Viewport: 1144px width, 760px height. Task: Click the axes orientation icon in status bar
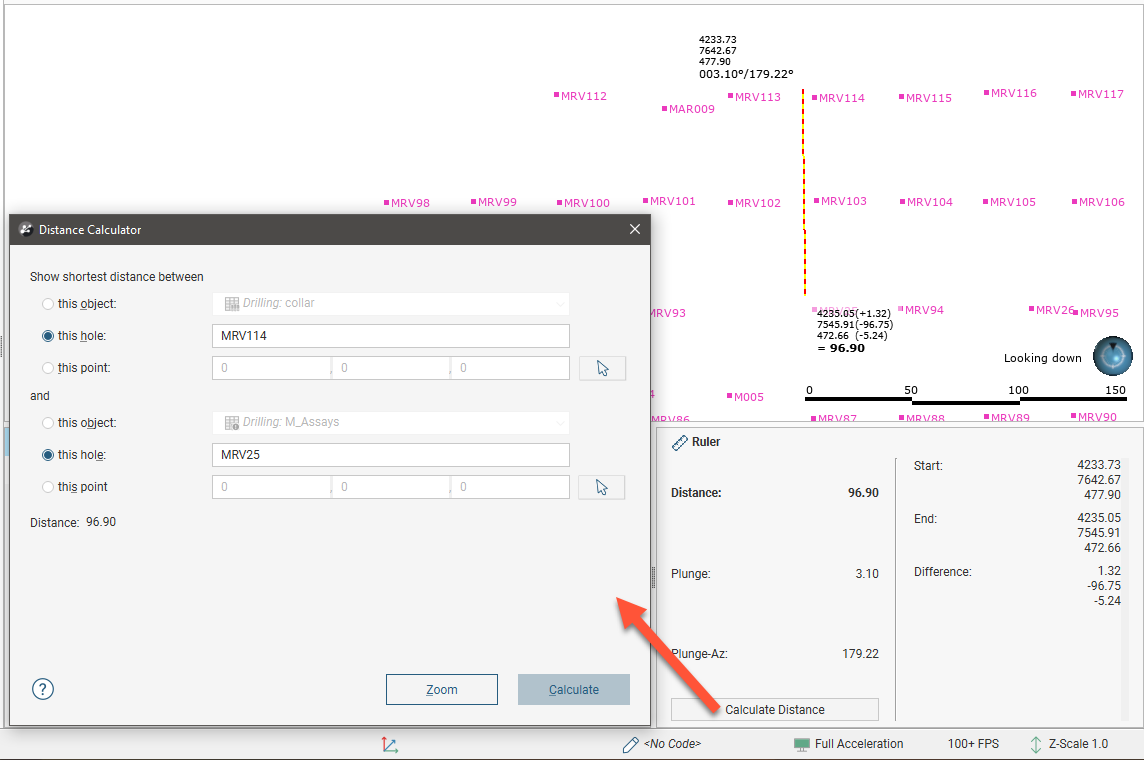click(389, 744)
